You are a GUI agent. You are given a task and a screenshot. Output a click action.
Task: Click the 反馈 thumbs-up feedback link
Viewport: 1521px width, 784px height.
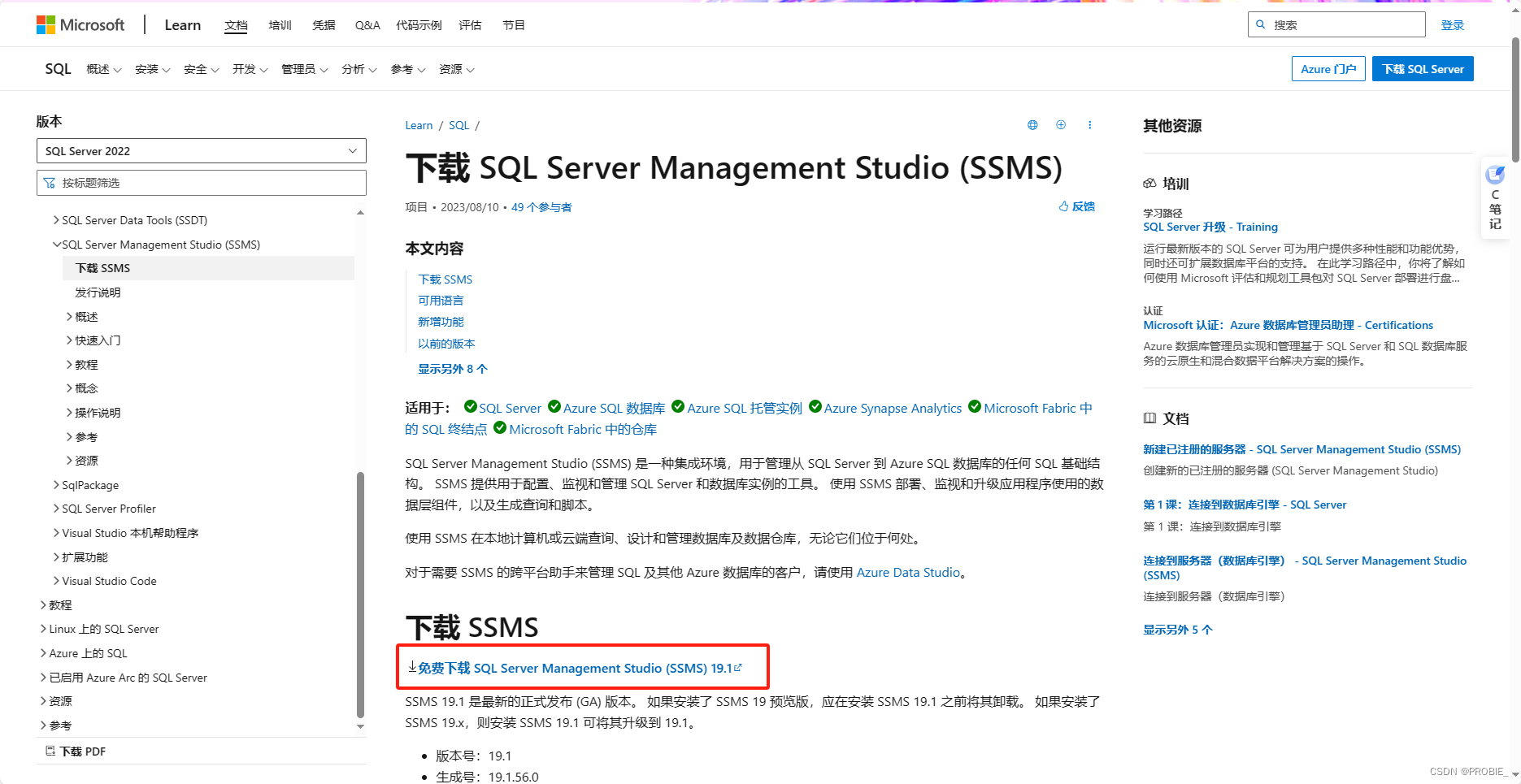tap(1077, 206)
